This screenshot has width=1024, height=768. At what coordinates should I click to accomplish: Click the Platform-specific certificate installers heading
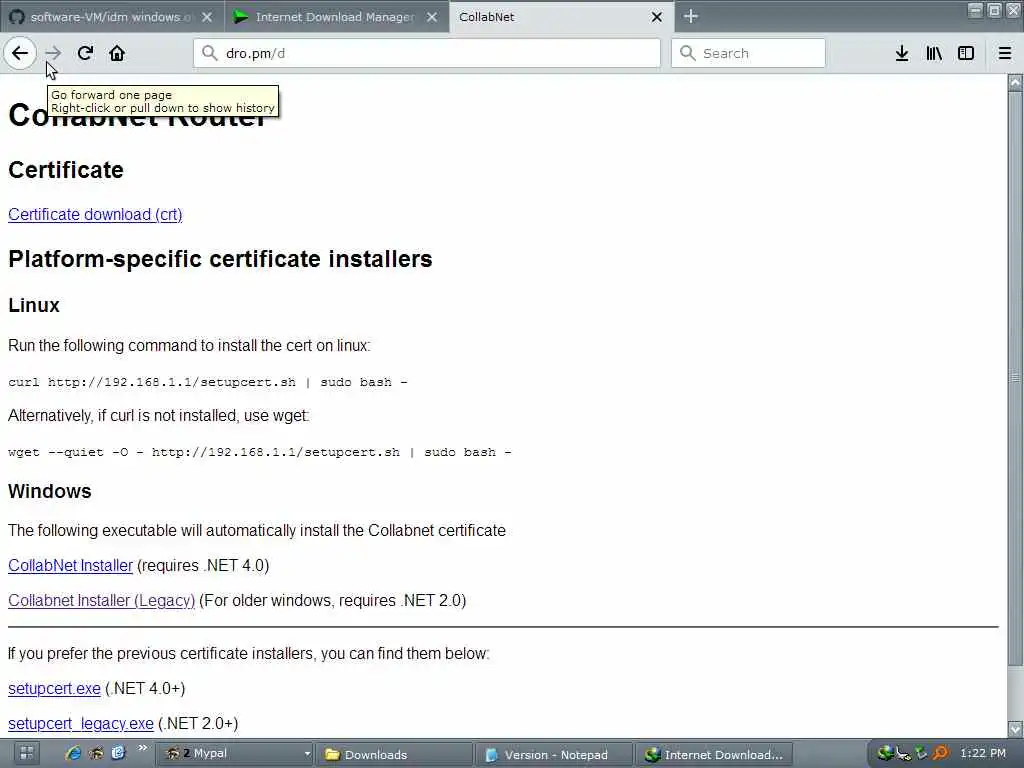coord(220,259)
